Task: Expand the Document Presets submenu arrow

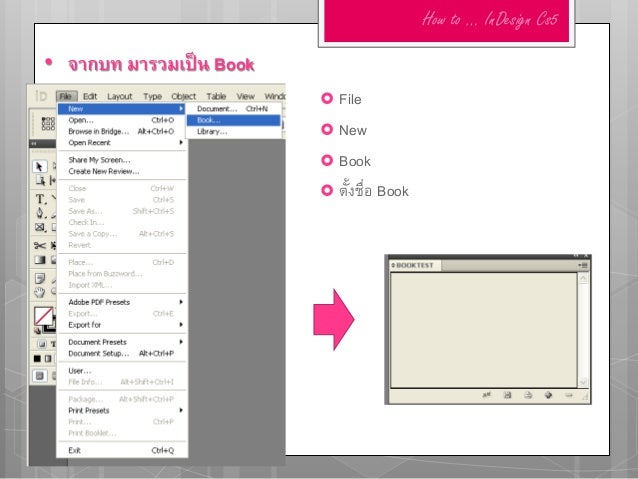Action: click(x=181, y=342)
